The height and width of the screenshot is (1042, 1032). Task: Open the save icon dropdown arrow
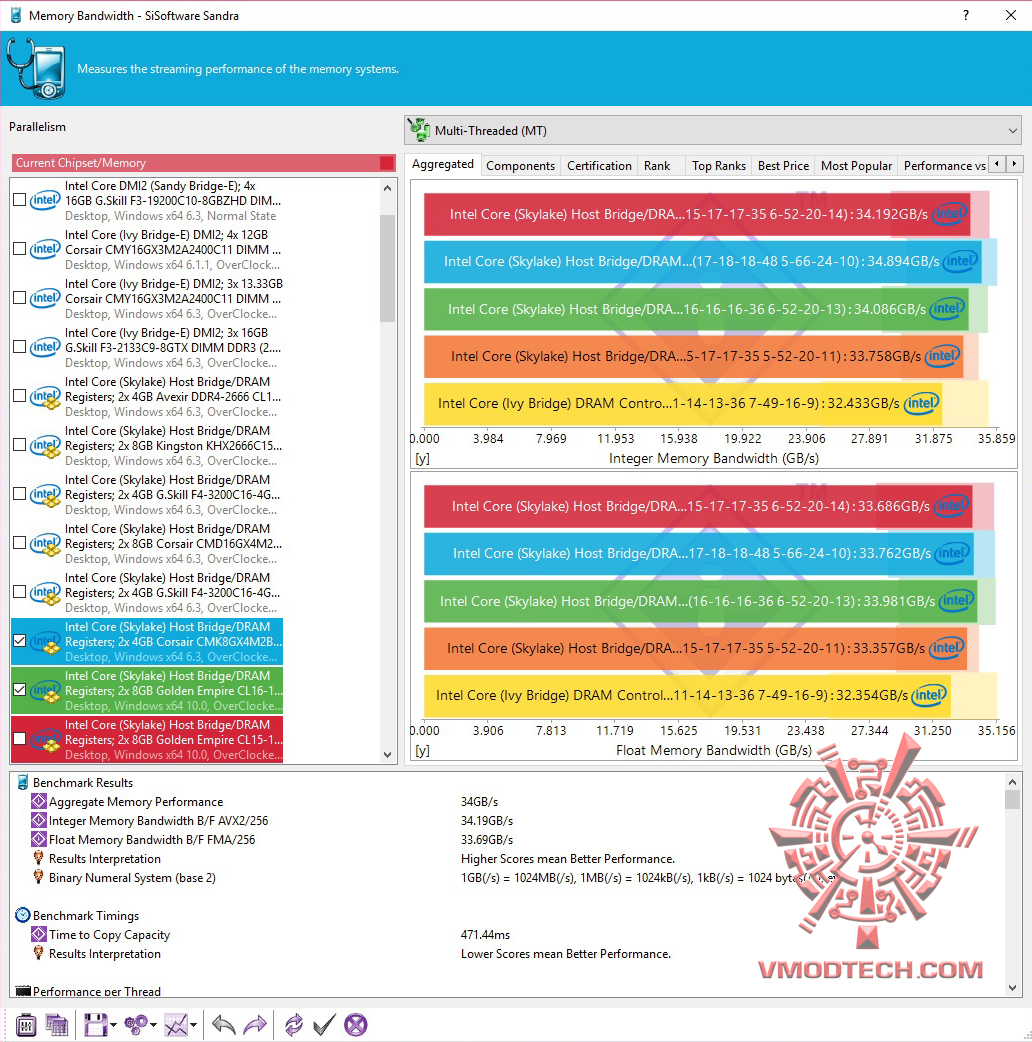tap(114, 1025)
